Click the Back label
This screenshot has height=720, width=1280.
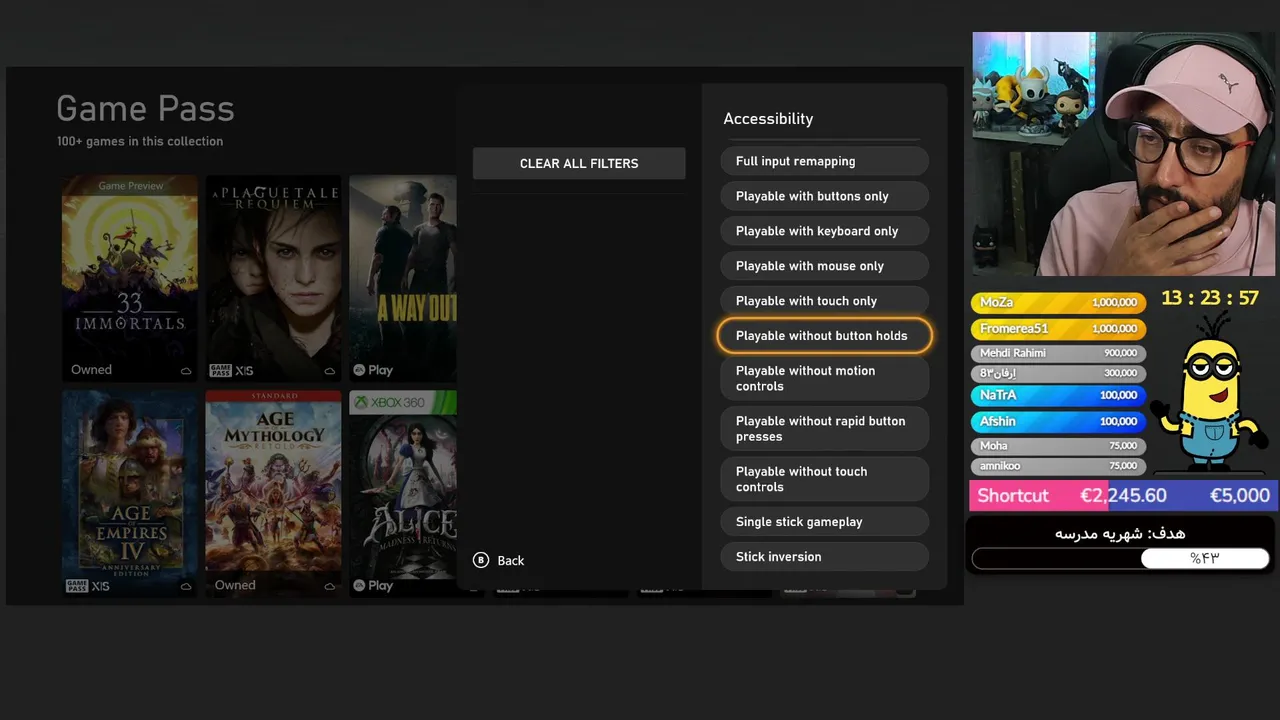tap(511, 561)
